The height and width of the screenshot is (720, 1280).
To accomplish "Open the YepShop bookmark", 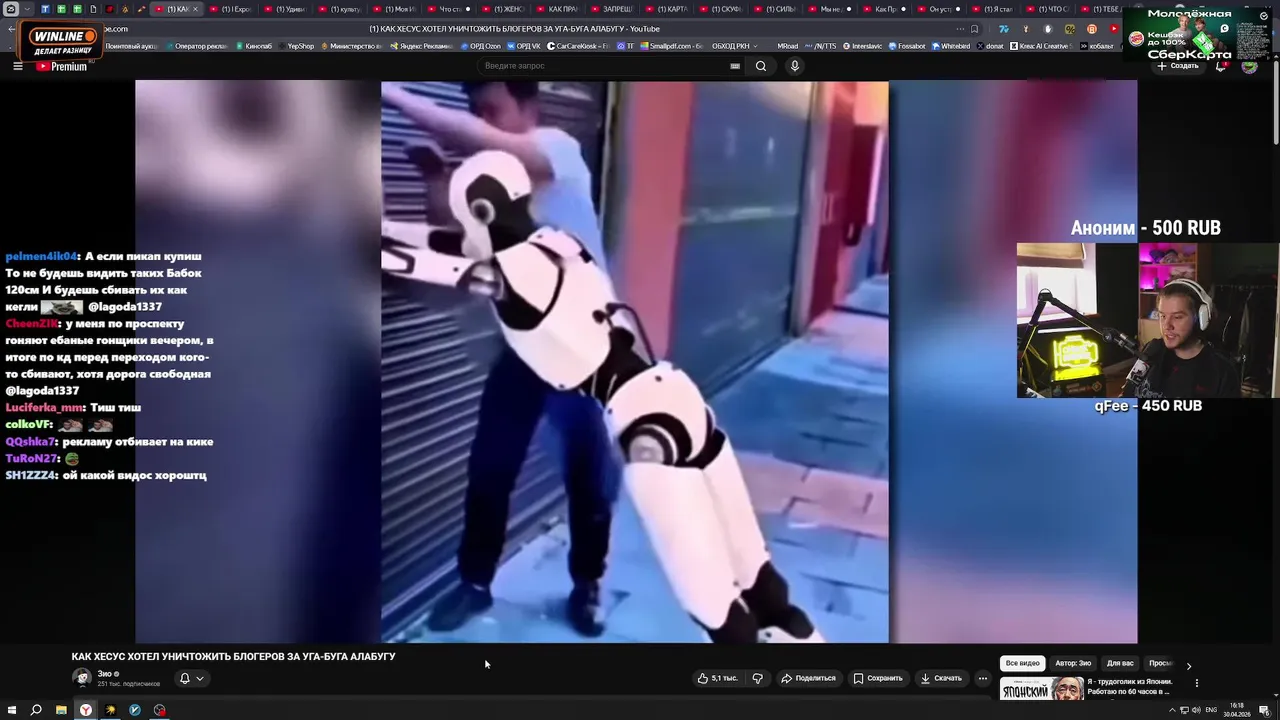I will tap(296, 46).
